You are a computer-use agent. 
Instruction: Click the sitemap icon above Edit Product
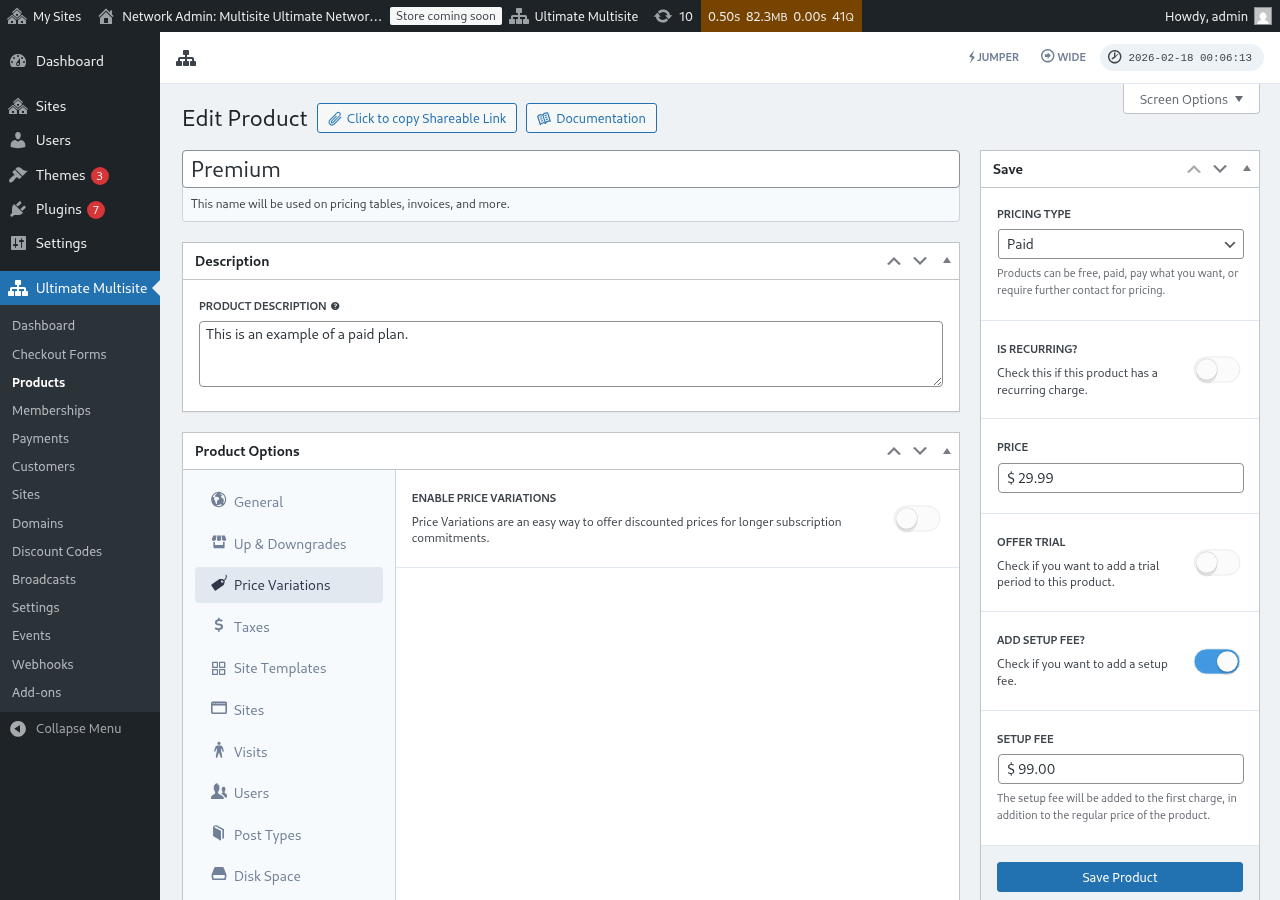[x=186, y=58]
